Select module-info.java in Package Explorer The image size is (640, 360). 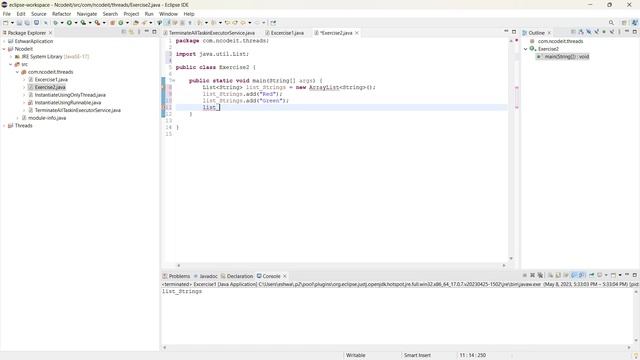pyautogui.click(x=47, y=118)
